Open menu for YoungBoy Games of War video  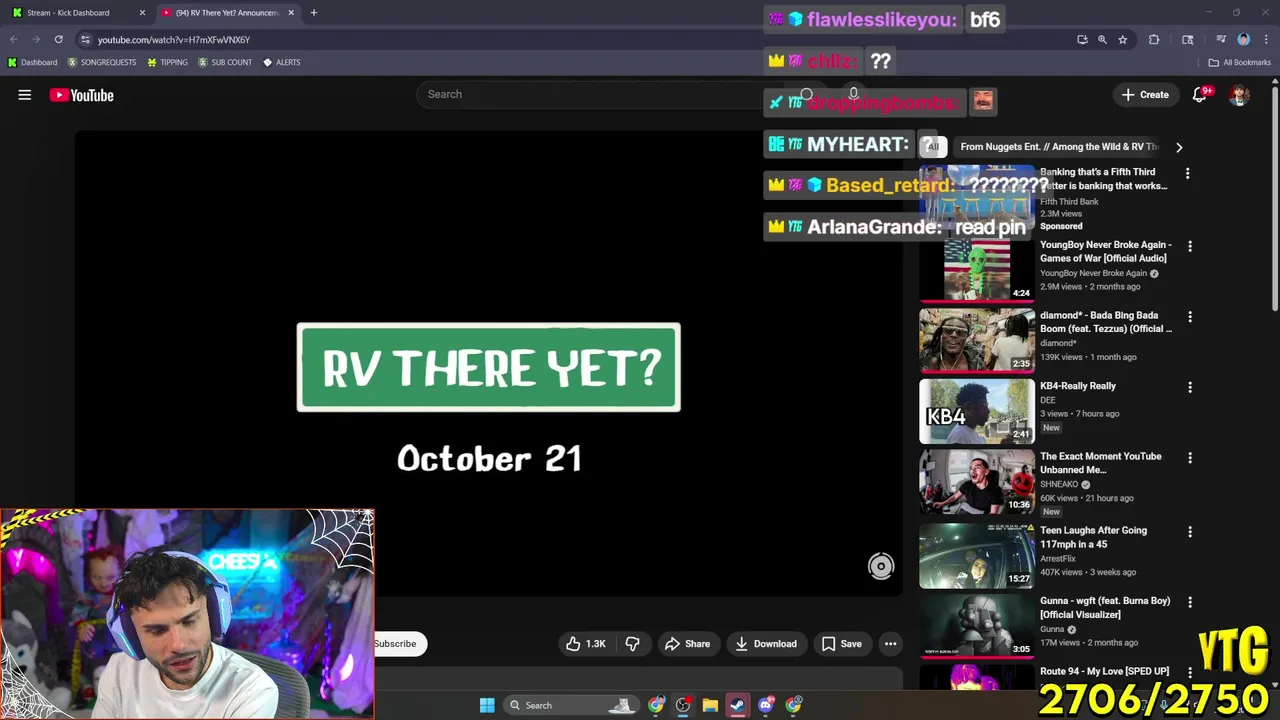point(1190,246)
